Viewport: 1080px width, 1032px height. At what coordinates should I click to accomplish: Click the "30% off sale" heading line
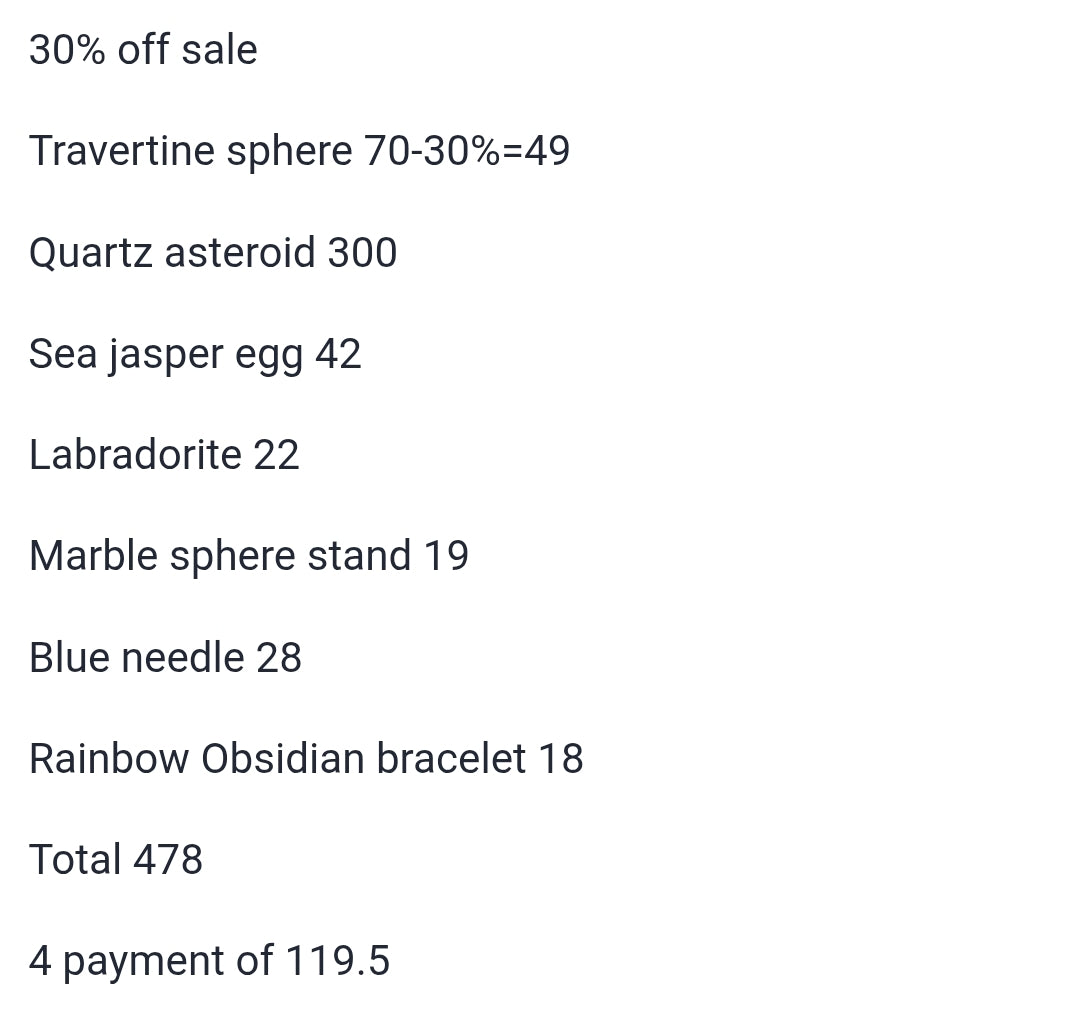143,50
